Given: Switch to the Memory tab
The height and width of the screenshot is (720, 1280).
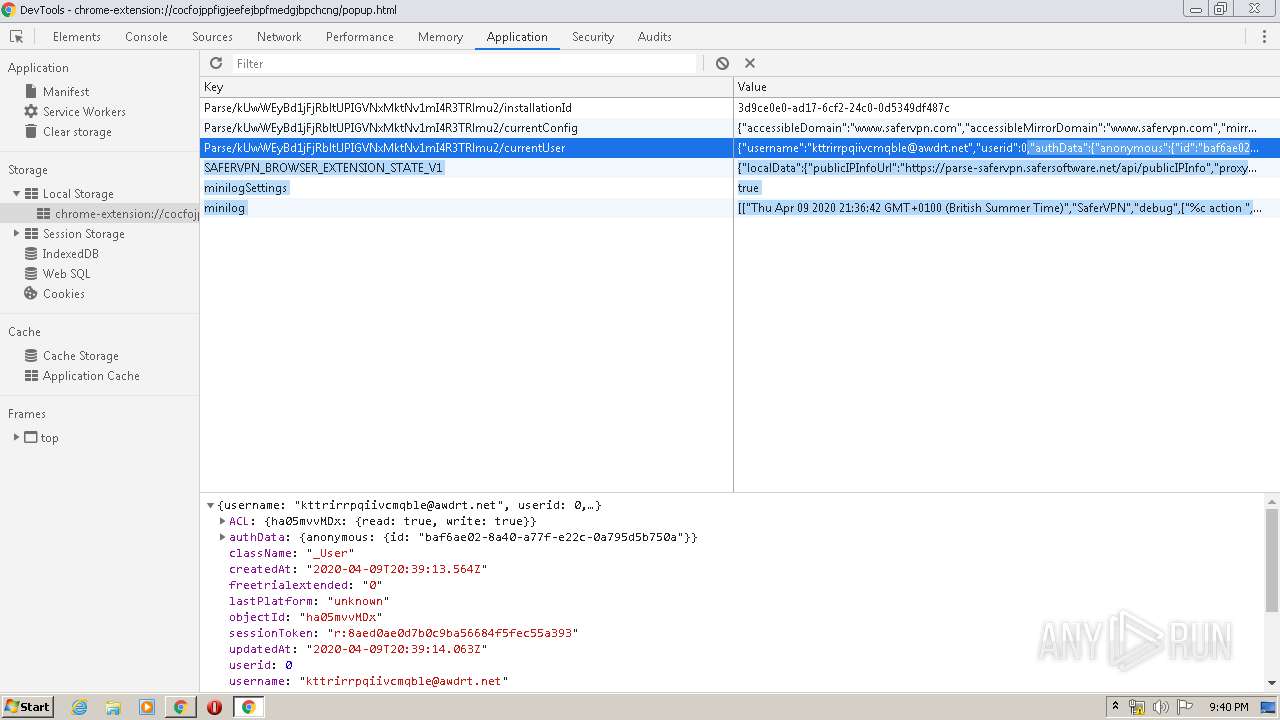Looking at the screenshot, I should (x=440, y=36).
